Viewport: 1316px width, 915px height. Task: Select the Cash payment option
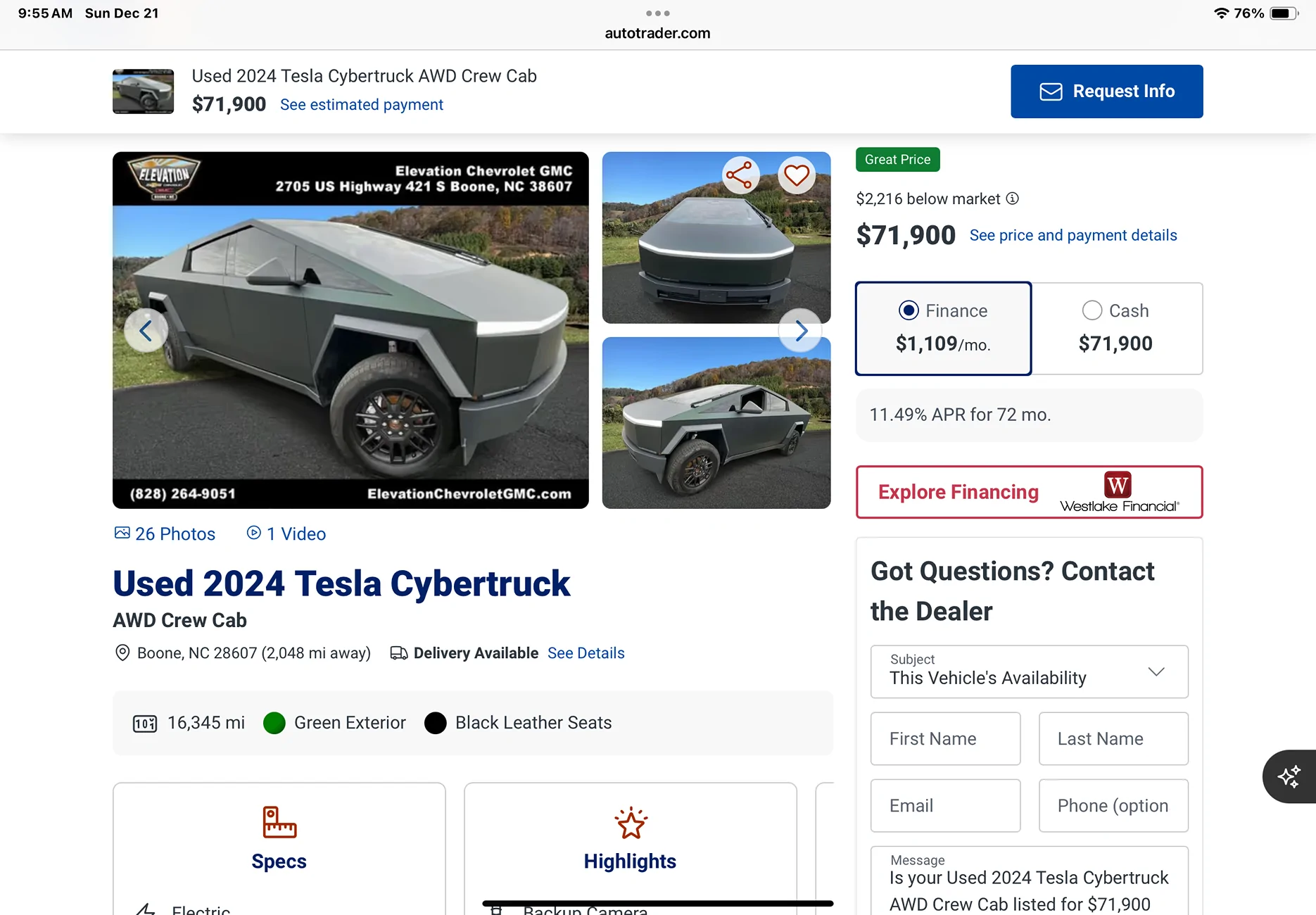pos(1117,329)
